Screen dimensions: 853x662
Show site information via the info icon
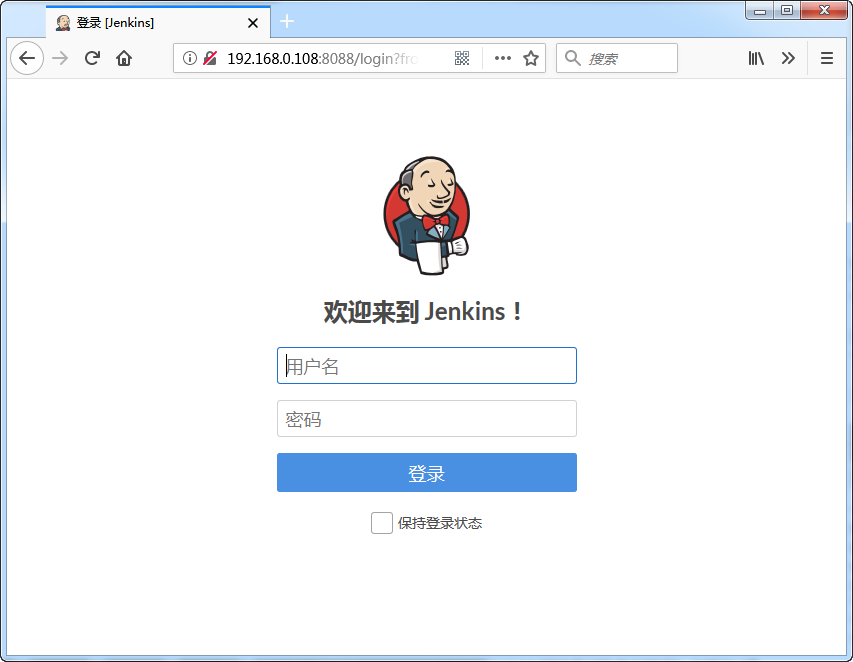[189, 58]
